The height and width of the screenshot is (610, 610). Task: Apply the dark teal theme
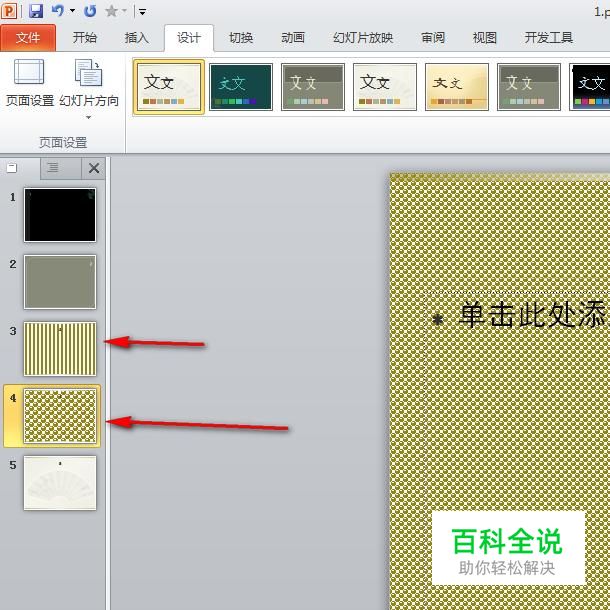241,87
